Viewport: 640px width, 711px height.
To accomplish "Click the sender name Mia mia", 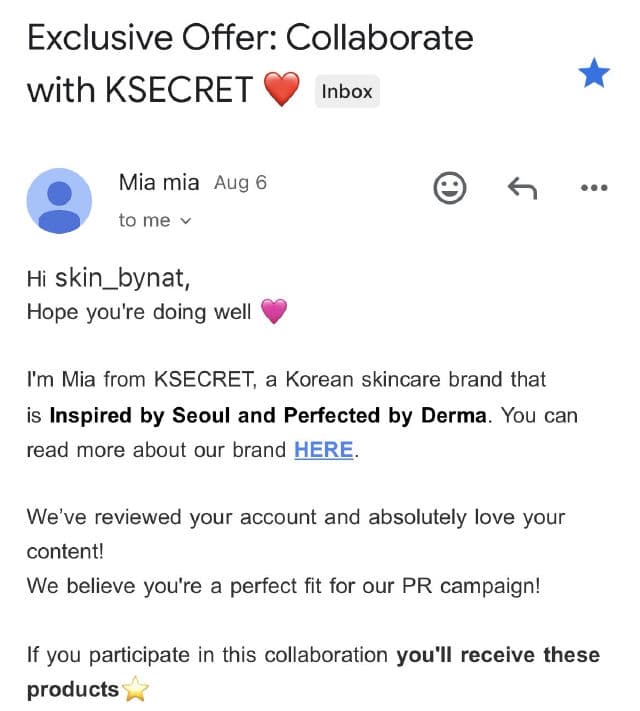I will tap(161, 183).
